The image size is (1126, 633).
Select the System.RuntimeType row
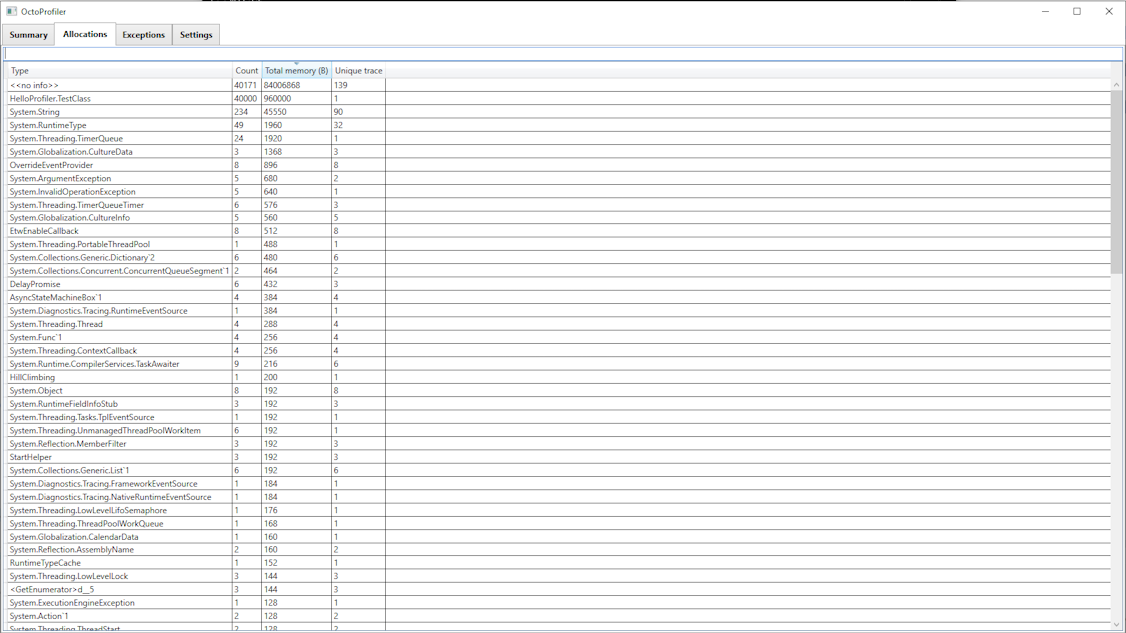(x=559, y=125)
